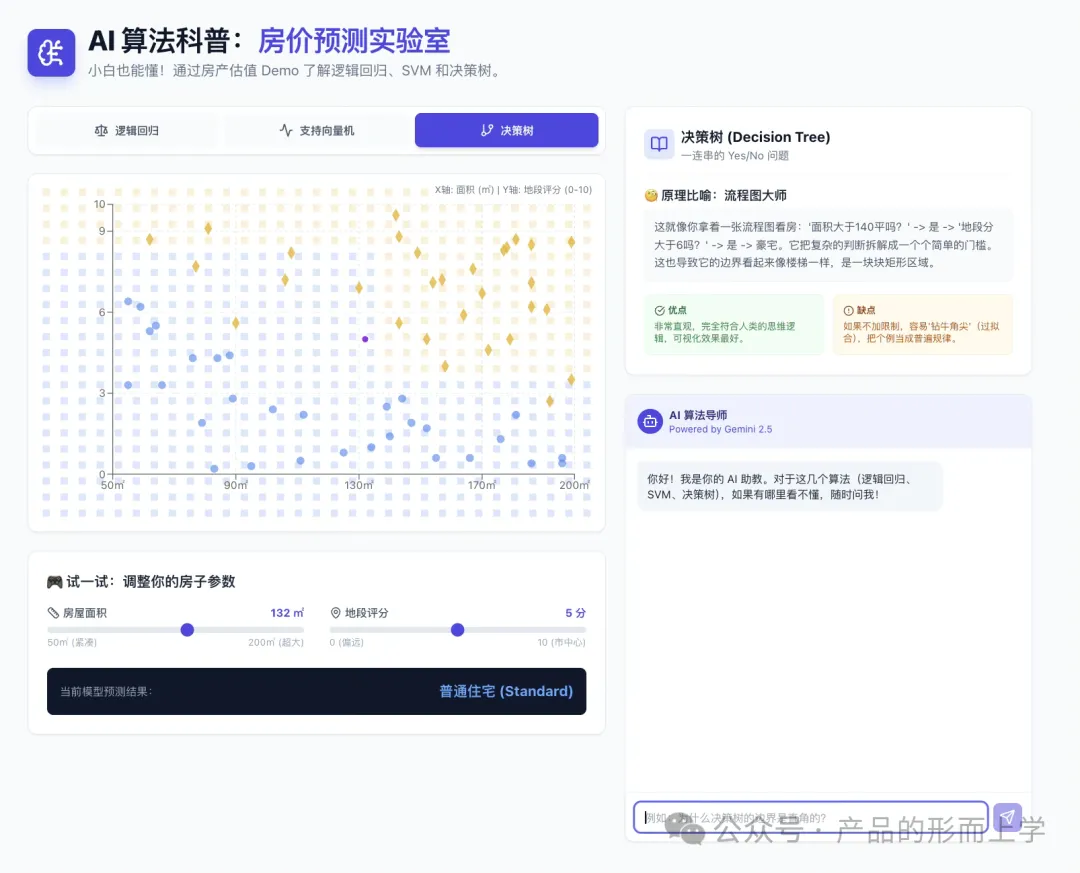Click the pulse icon on 支持向量机 tab
Viewport: 1080px width, 873px height.
point(286,131)
